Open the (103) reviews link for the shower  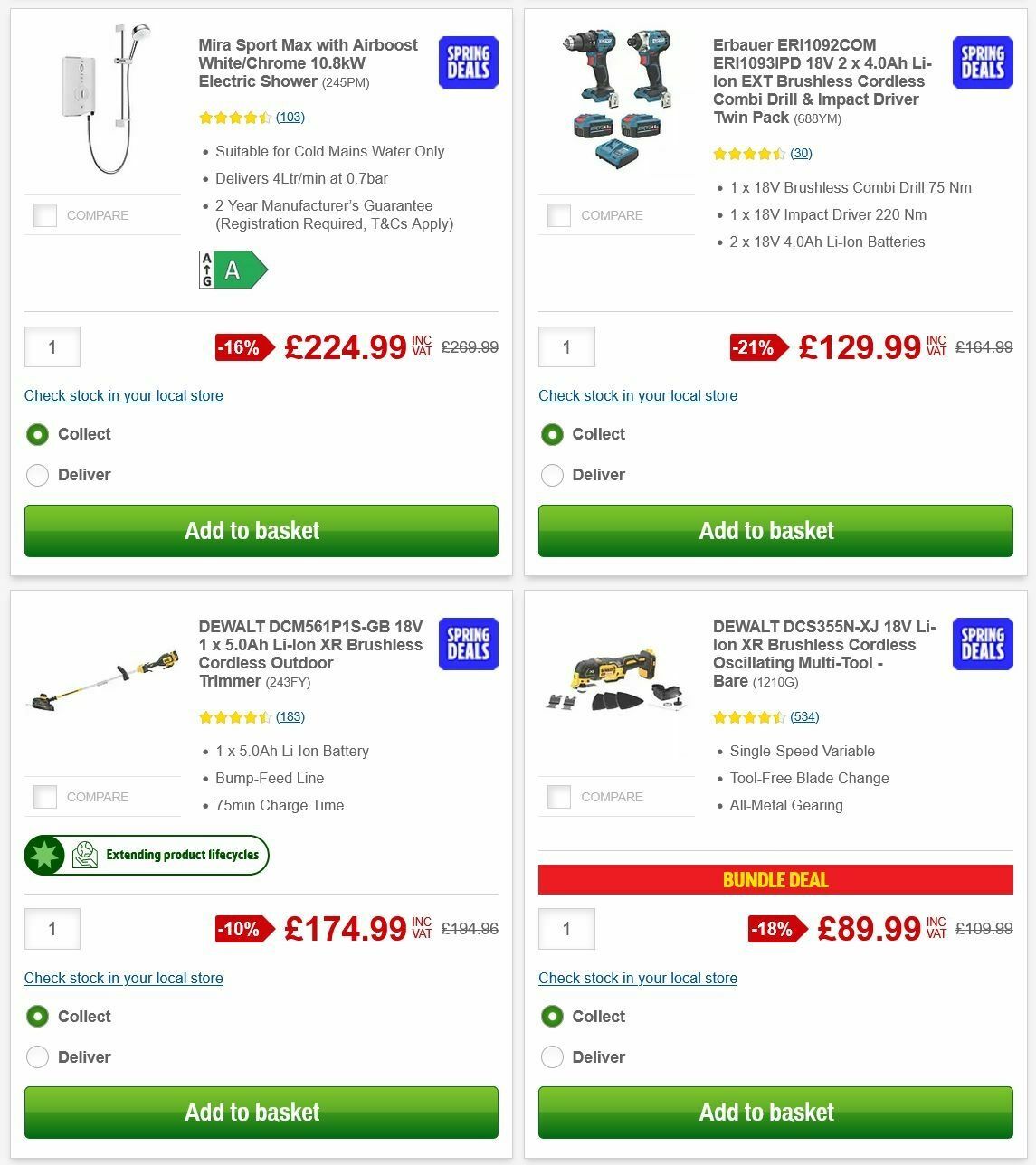[x=291, y=117]
